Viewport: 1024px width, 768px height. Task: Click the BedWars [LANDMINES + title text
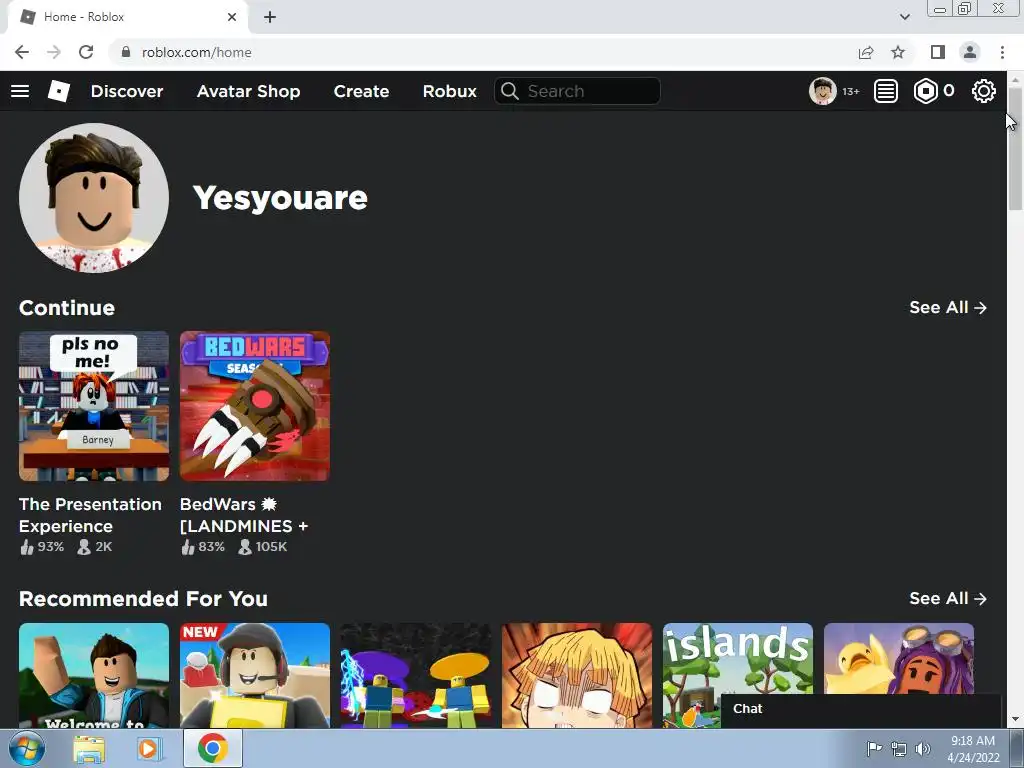coord(244,515)
